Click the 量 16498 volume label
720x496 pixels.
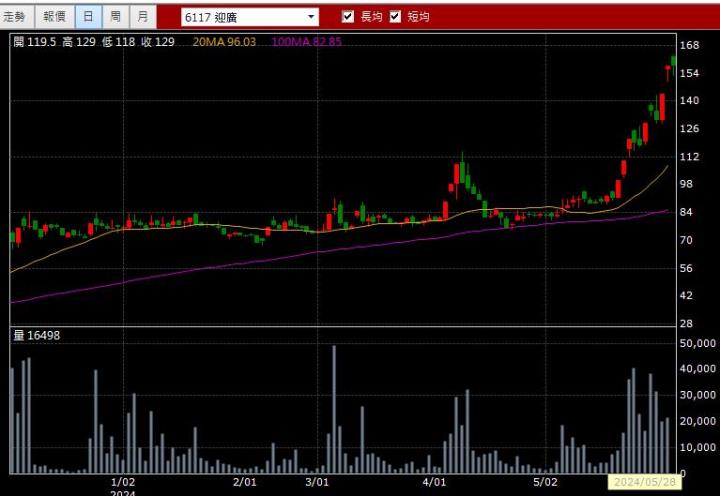[36, 335]
